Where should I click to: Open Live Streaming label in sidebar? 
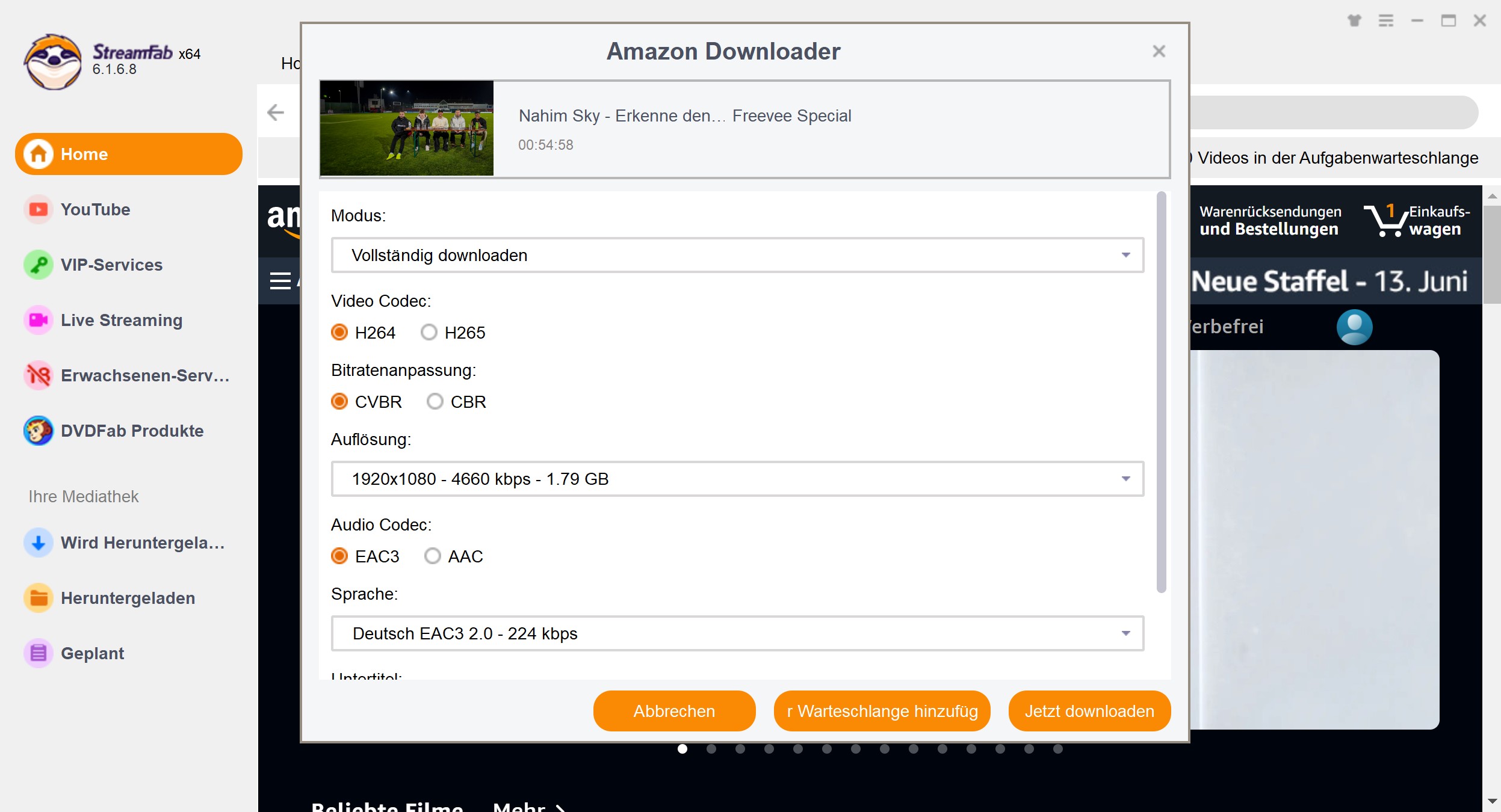[122, 320]
